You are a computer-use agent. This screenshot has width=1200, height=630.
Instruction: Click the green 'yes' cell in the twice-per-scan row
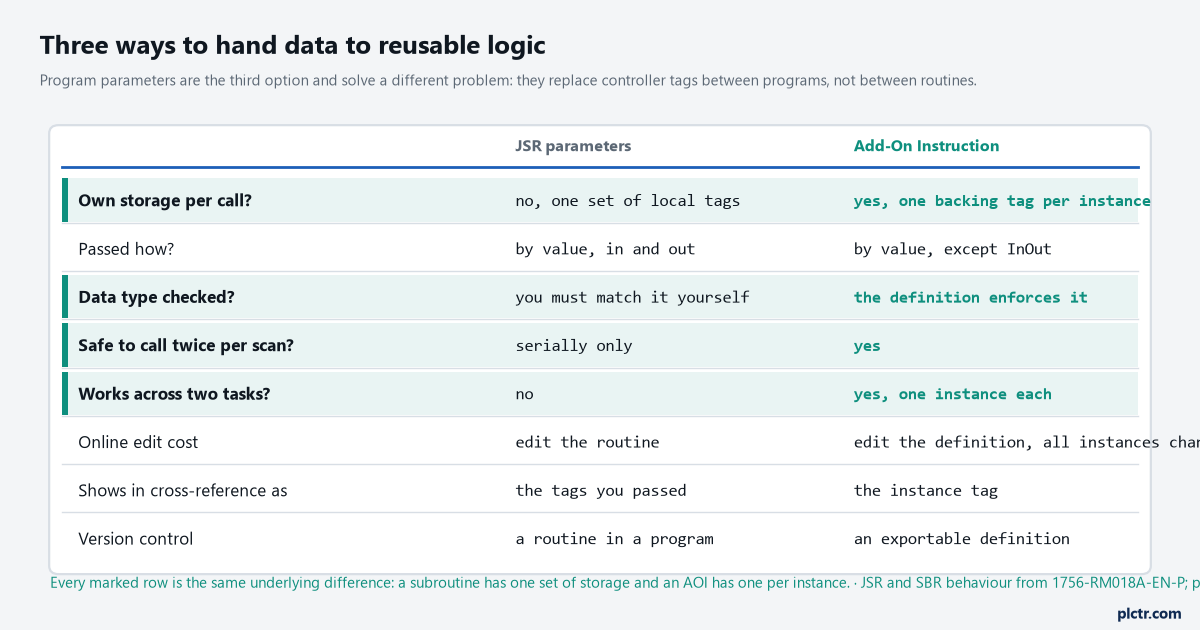pyautogui.click(x=867, y=346)
